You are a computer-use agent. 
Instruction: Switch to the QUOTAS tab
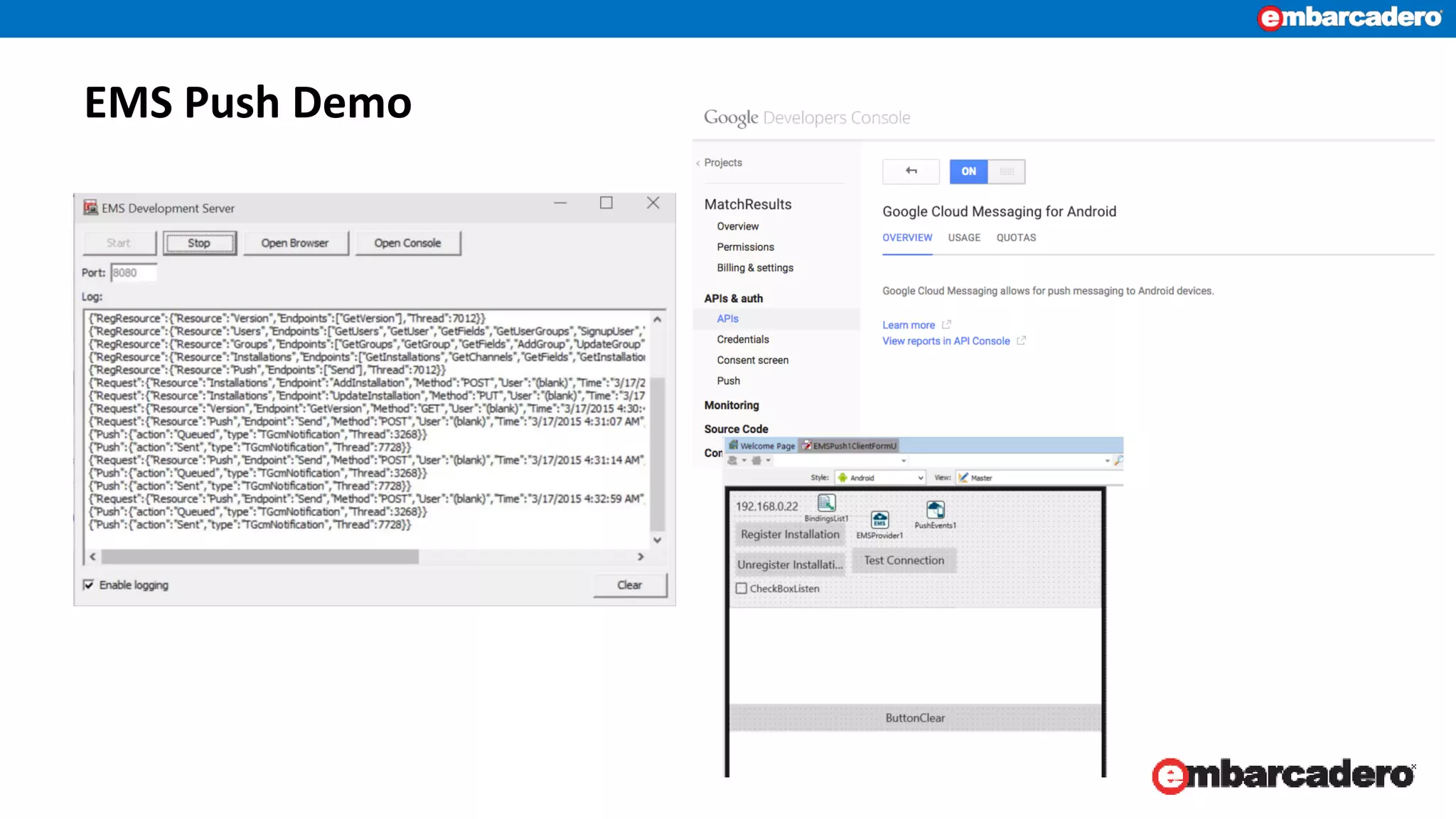tap(1016, 237)
